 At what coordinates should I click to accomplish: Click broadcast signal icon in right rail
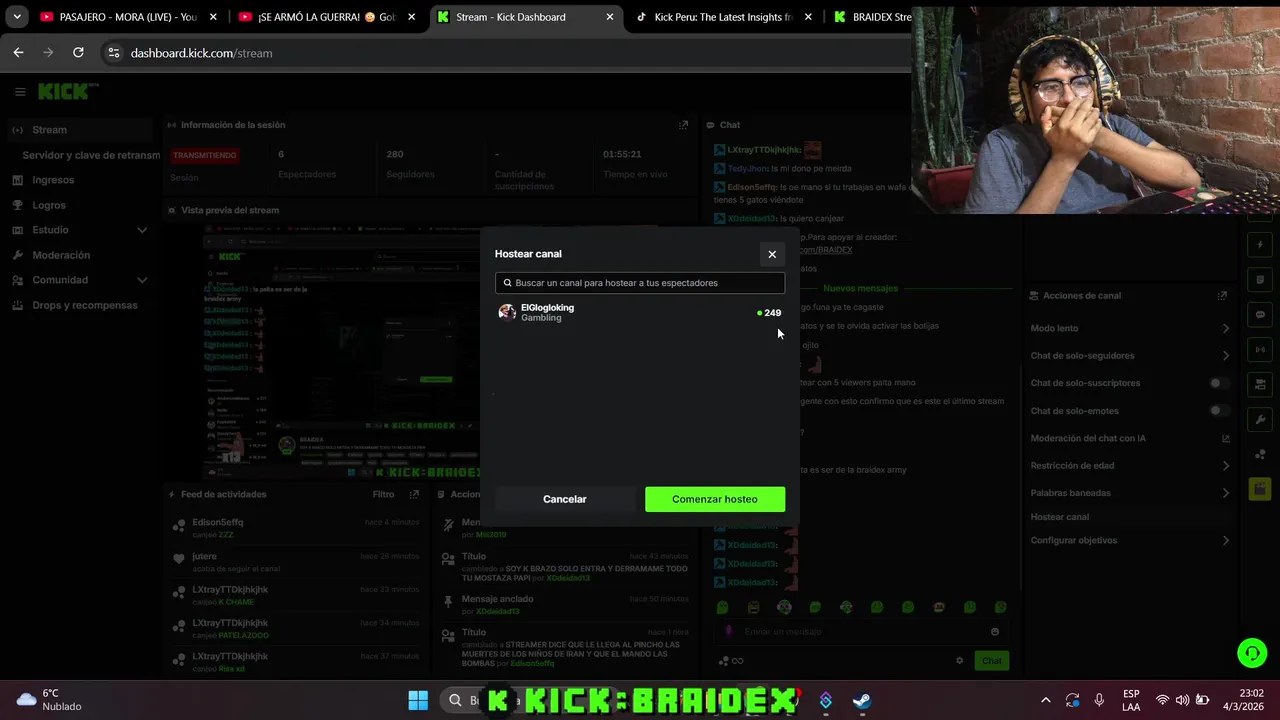1260,349
